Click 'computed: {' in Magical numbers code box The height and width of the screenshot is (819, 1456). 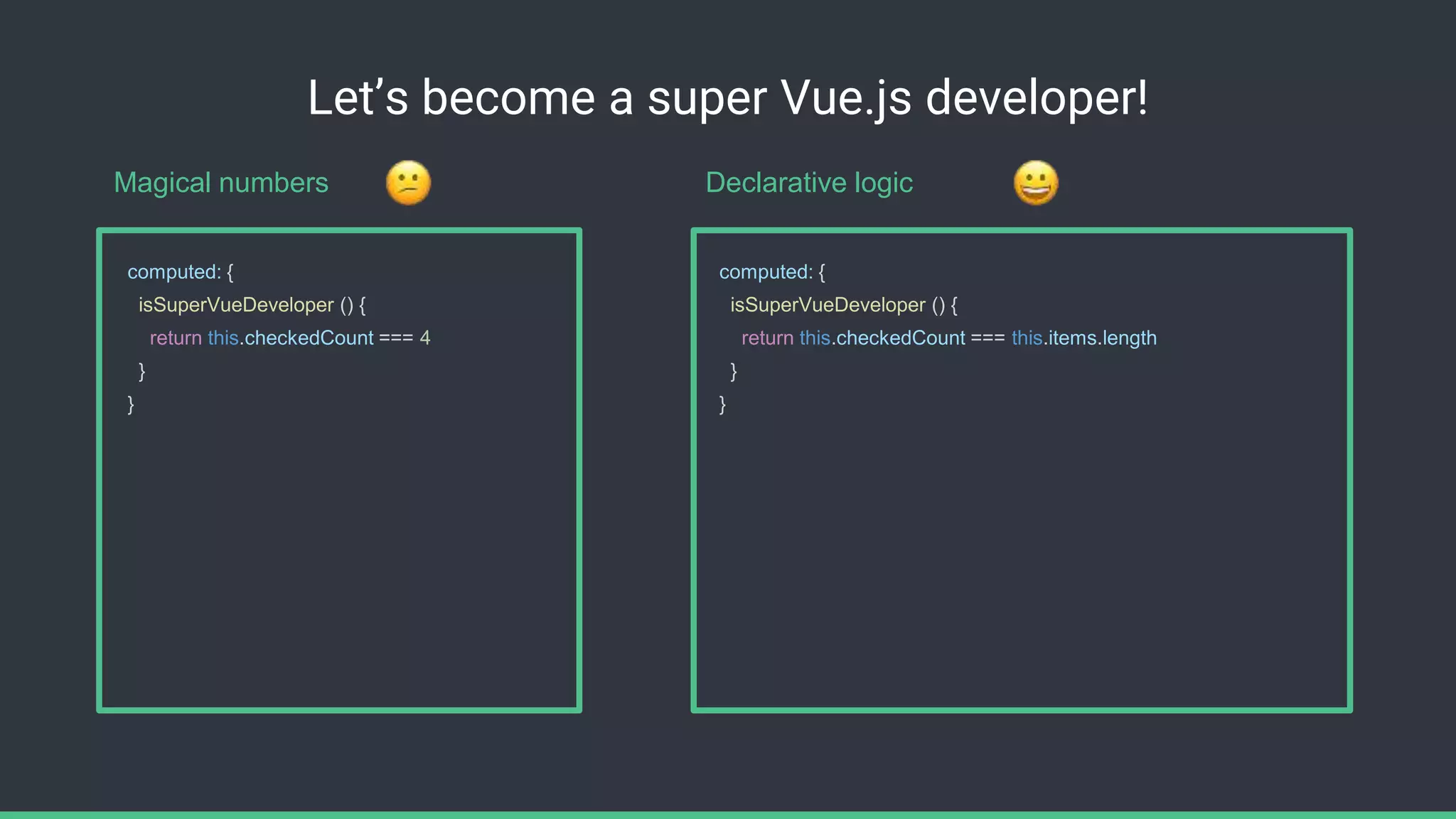click(x=181, y=272)
